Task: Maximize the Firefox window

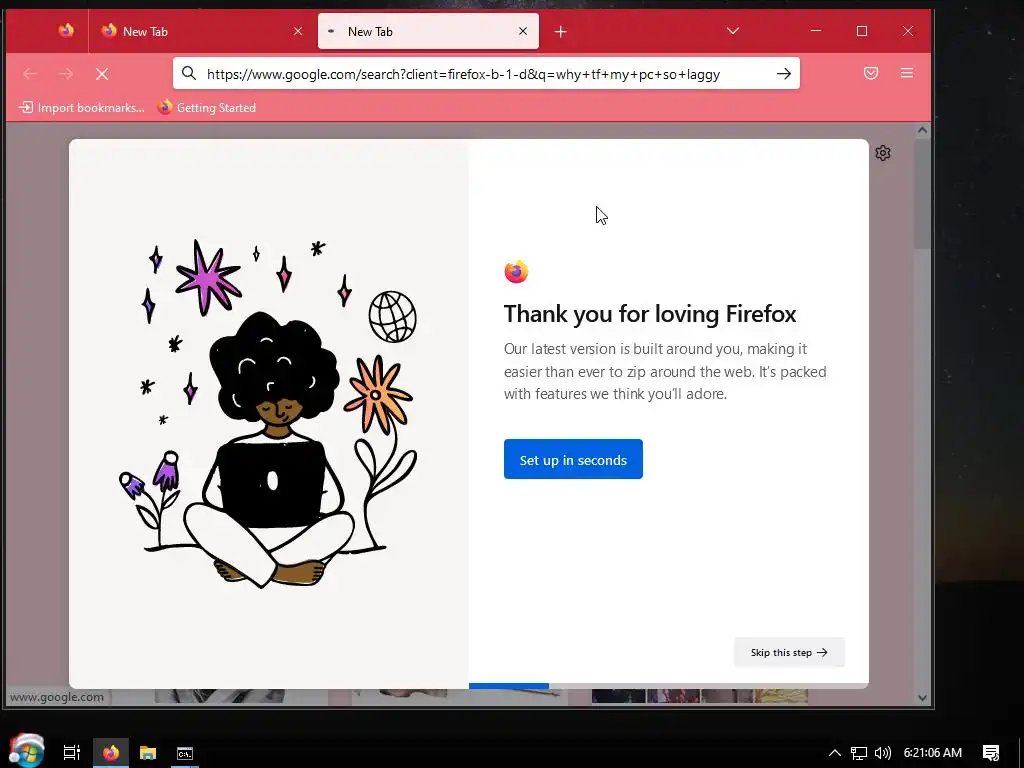Action: pyautogui.click(x=862, y=31)
